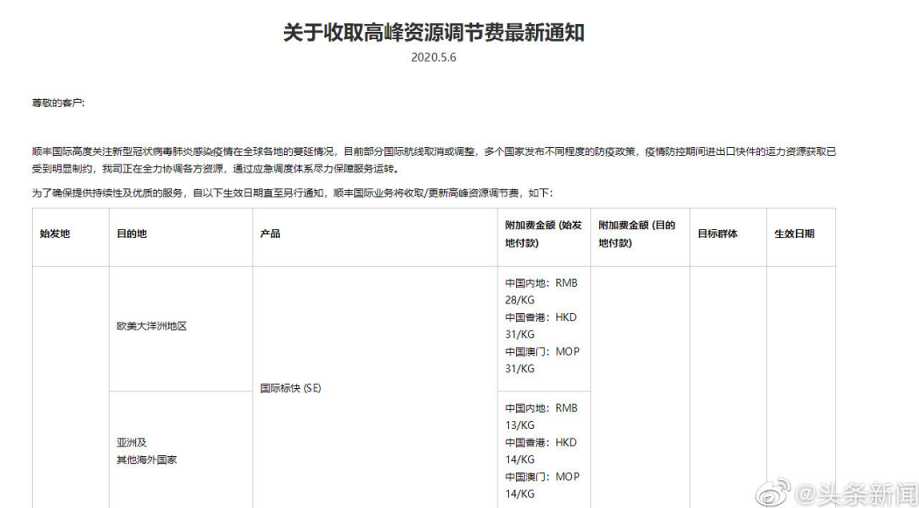Screen dimensions: 919x508
Task: Click the greeting 尊敬的客户:
Action: [x=58, y=103]
